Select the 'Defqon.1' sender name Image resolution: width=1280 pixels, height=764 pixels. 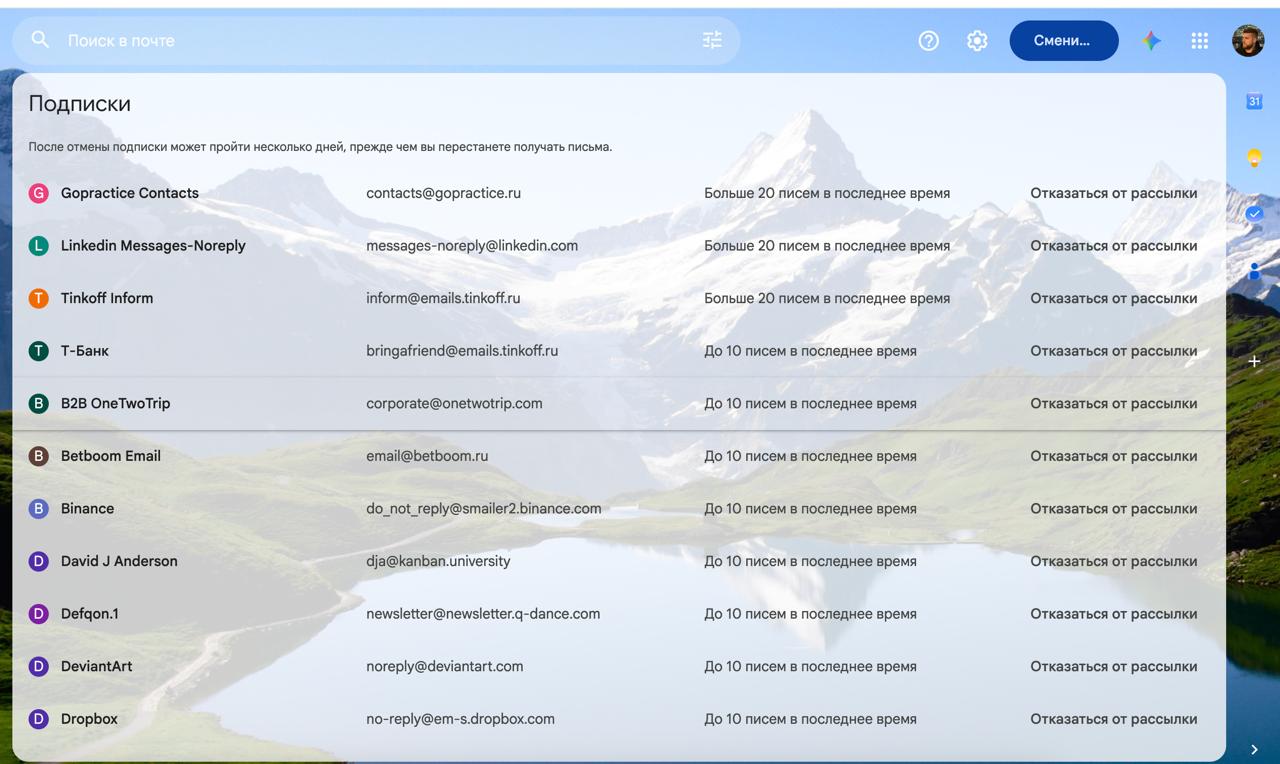90,614
